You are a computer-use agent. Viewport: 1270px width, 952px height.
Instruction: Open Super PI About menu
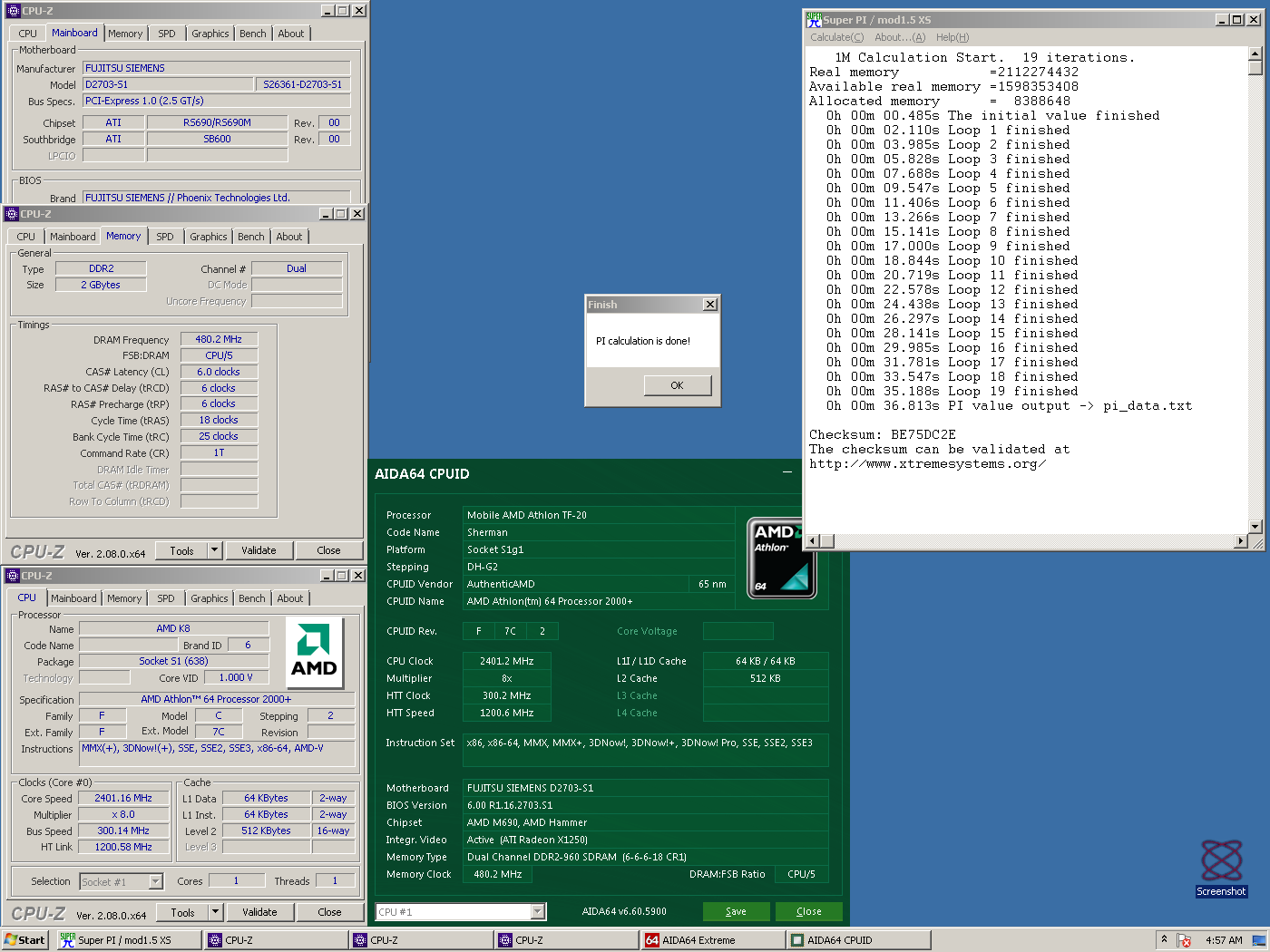[900, 37]
